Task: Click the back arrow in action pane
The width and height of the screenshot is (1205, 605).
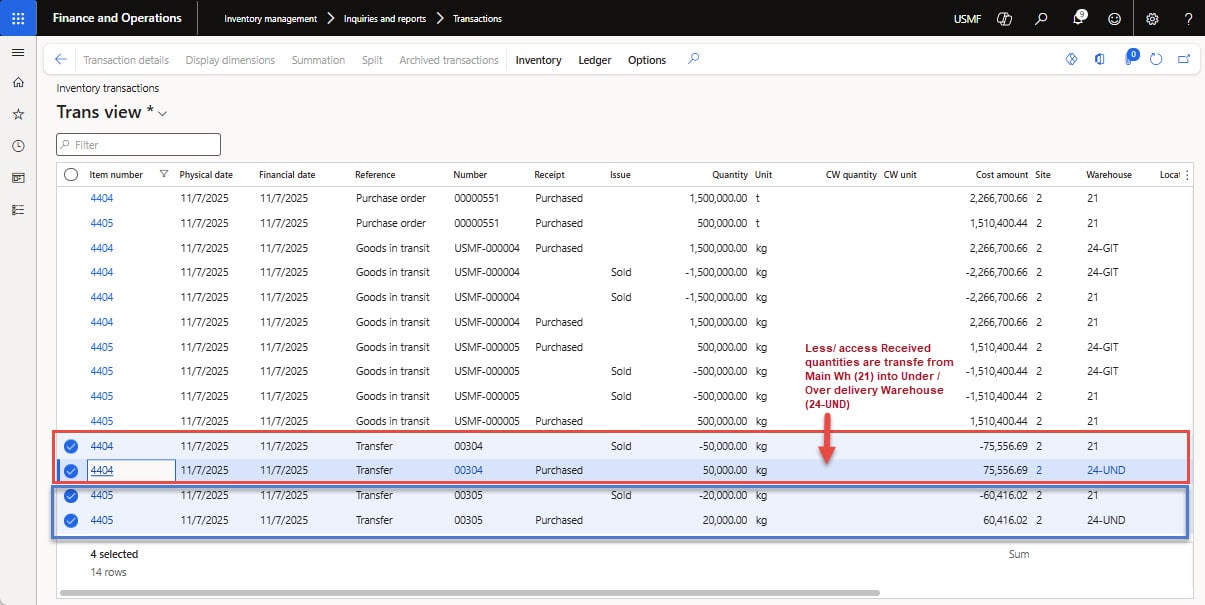Action: click(x=61, y=60)
